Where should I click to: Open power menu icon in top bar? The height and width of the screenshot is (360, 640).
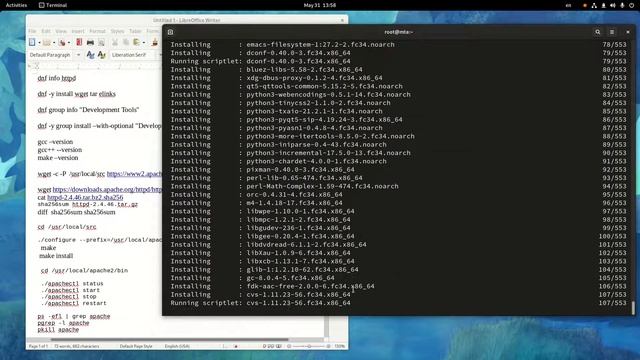pyautogui.click(x=631, y=5)
